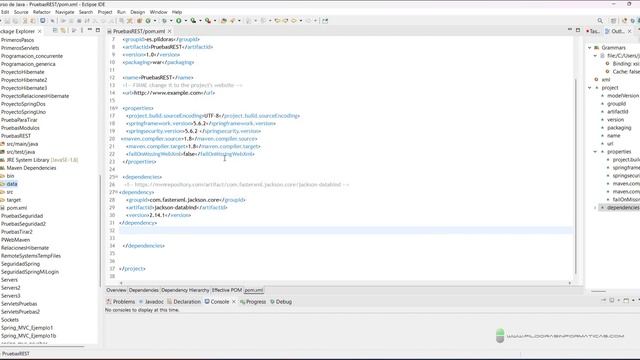Select the target folder in Package Explorer
The width and height of the screenshot is (640, 360).
[x=13, y=200]
